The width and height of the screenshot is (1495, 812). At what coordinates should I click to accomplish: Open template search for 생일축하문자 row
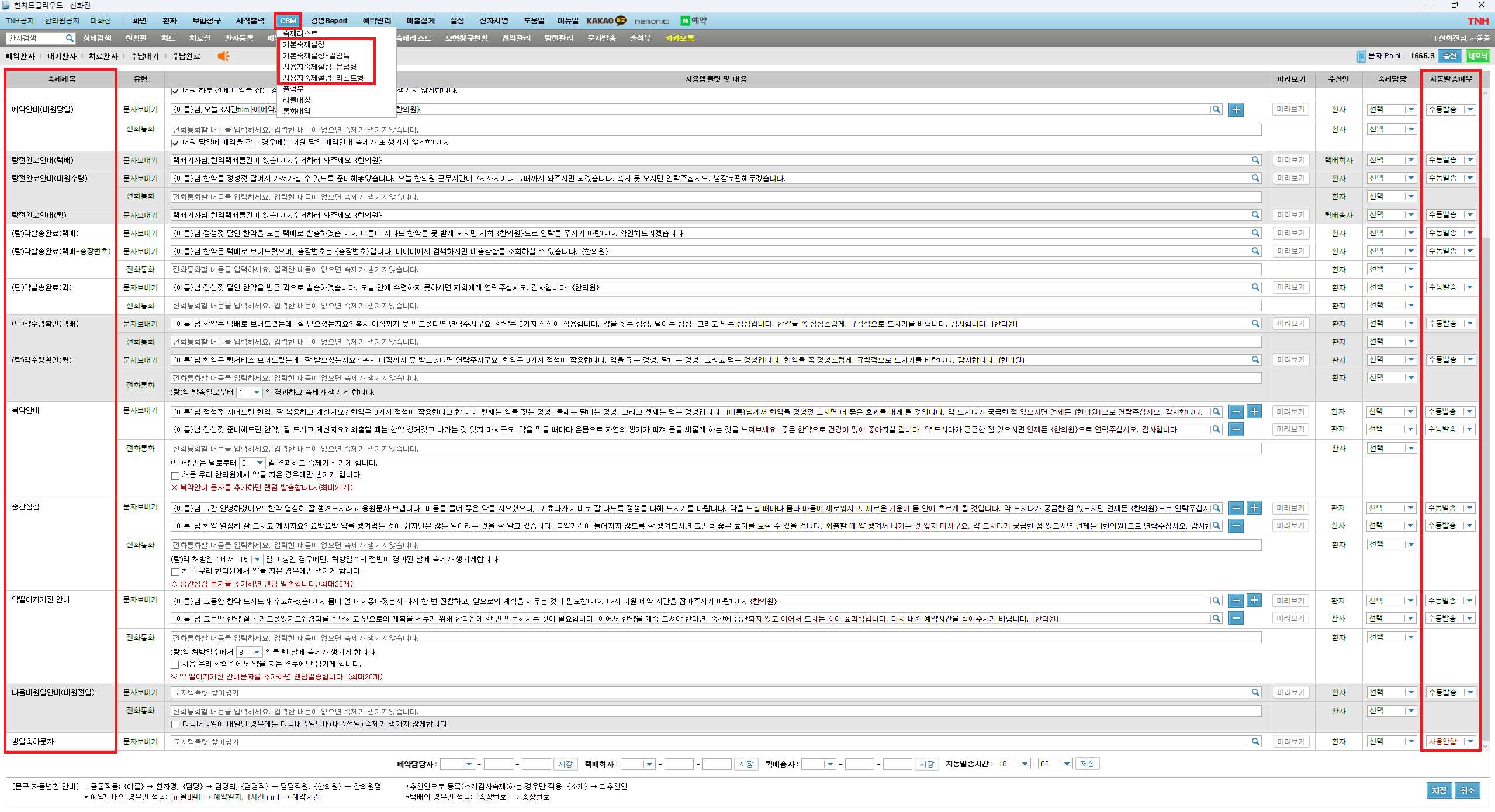tap(1255, 742)
